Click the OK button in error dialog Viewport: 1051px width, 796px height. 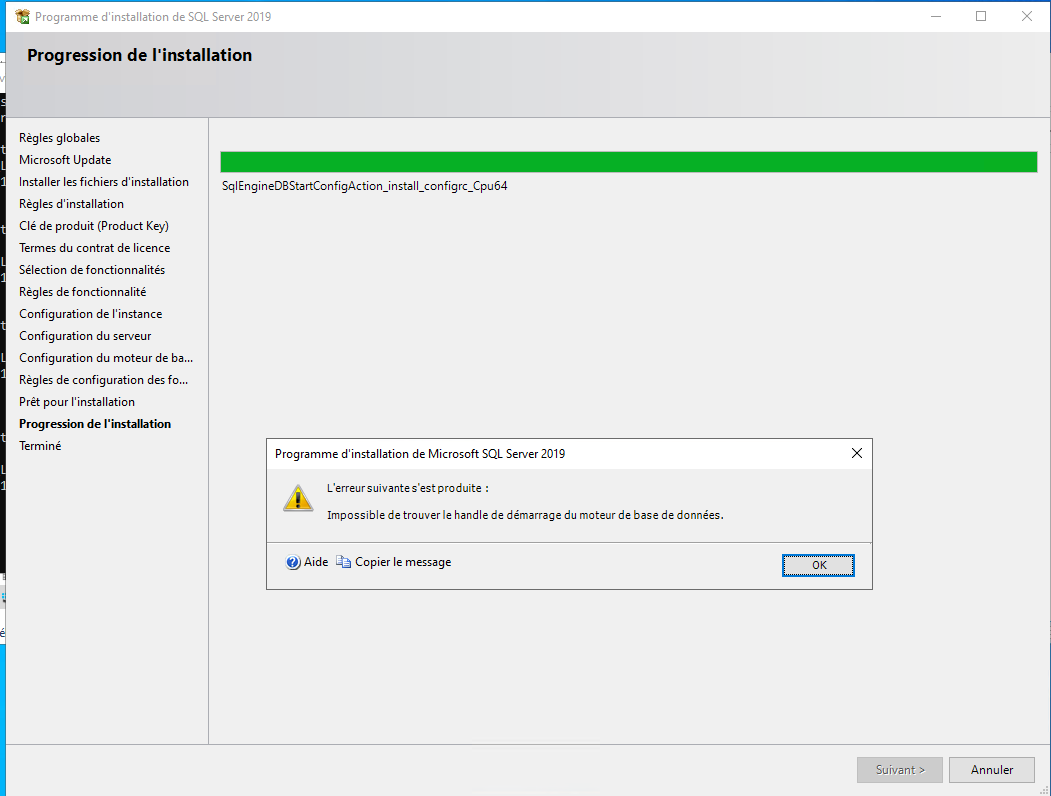coord(818,565)
